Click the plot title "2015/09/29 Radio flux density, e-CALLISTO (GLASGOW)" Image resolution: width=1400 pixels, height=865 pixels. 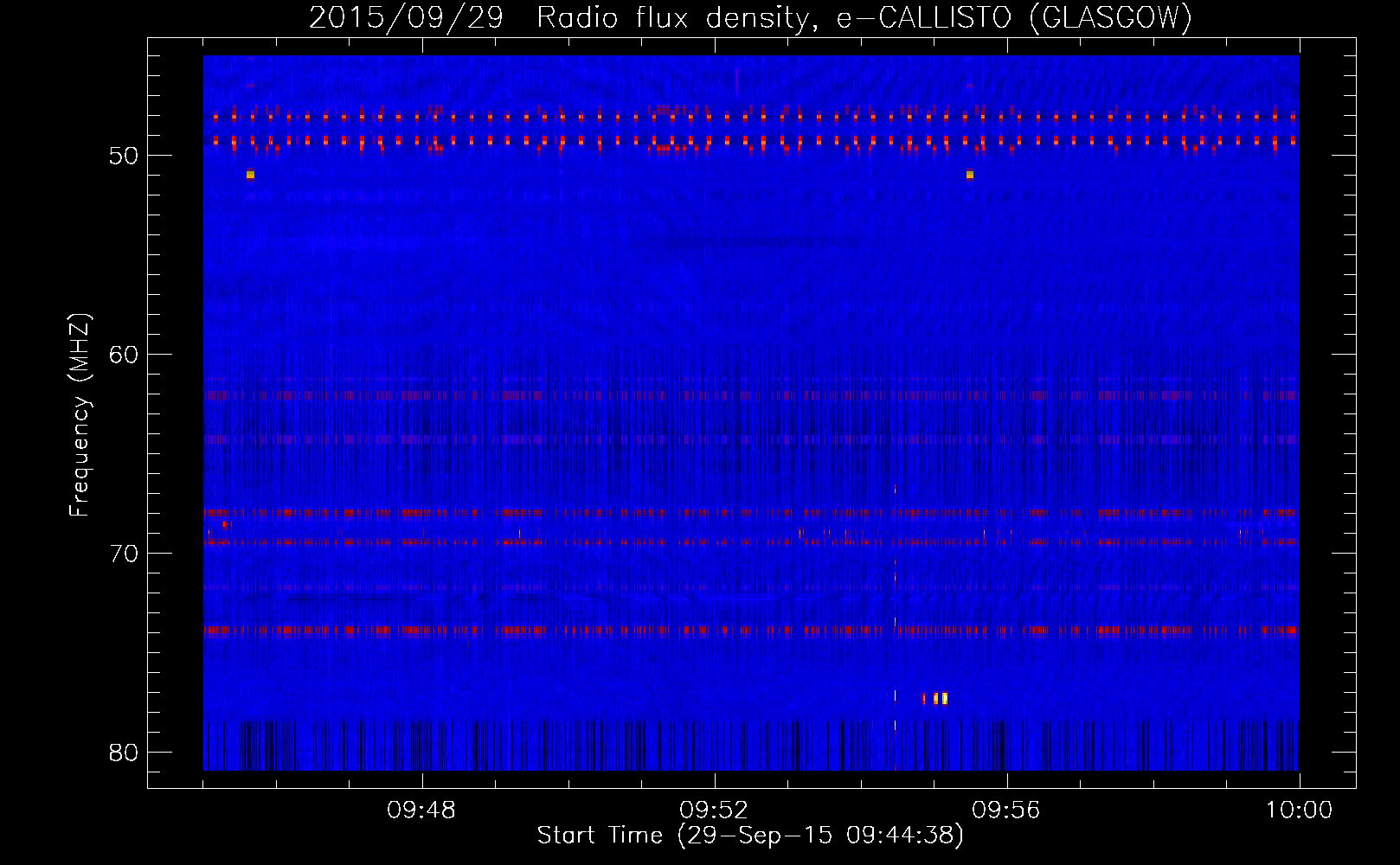click(x=750, y=17)
